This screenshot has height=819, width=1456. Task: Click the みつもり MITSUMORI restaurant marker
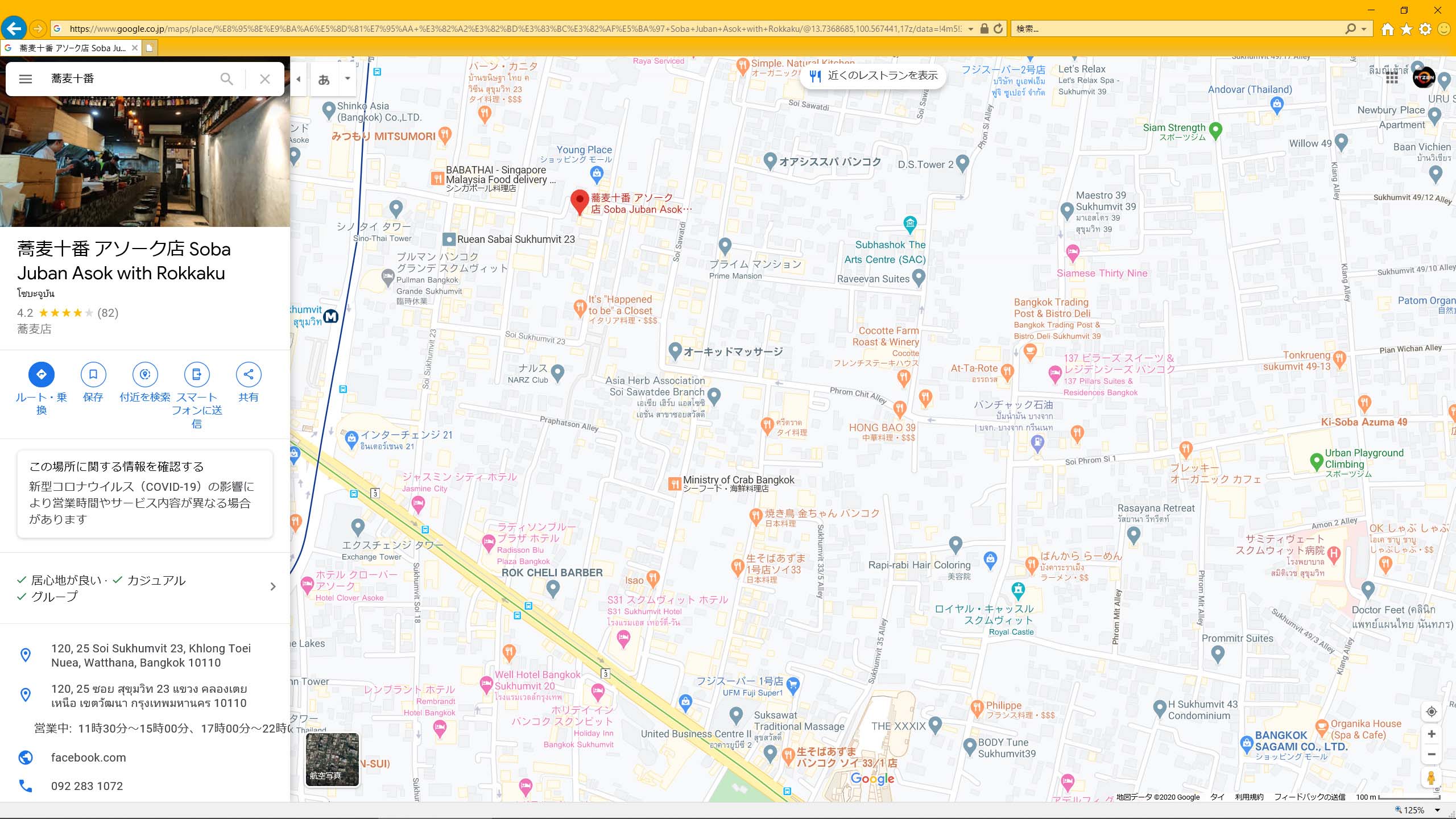coord(445,135)
